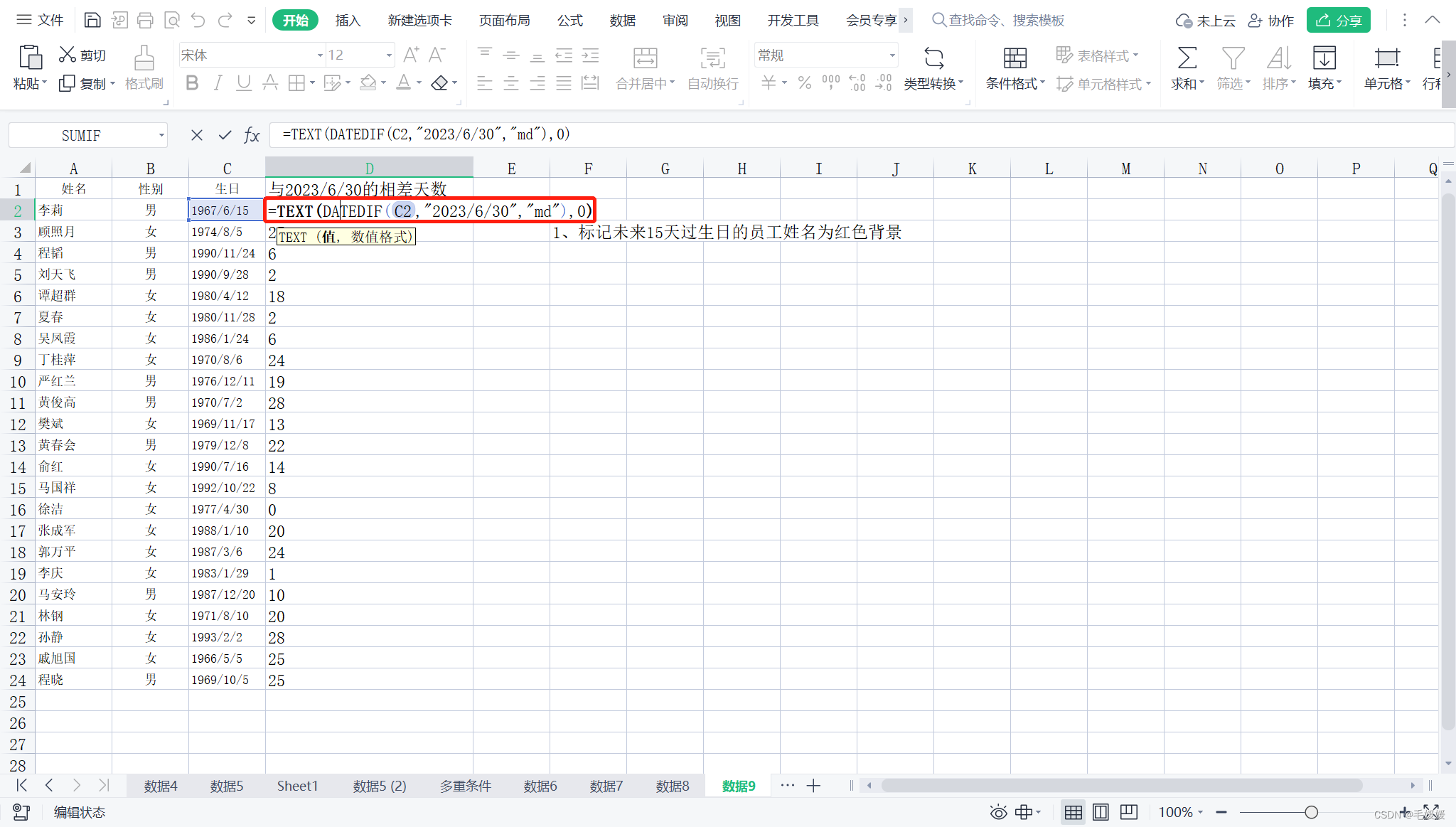
Task: Click the search commands input field
Action: click(1006, 21)
